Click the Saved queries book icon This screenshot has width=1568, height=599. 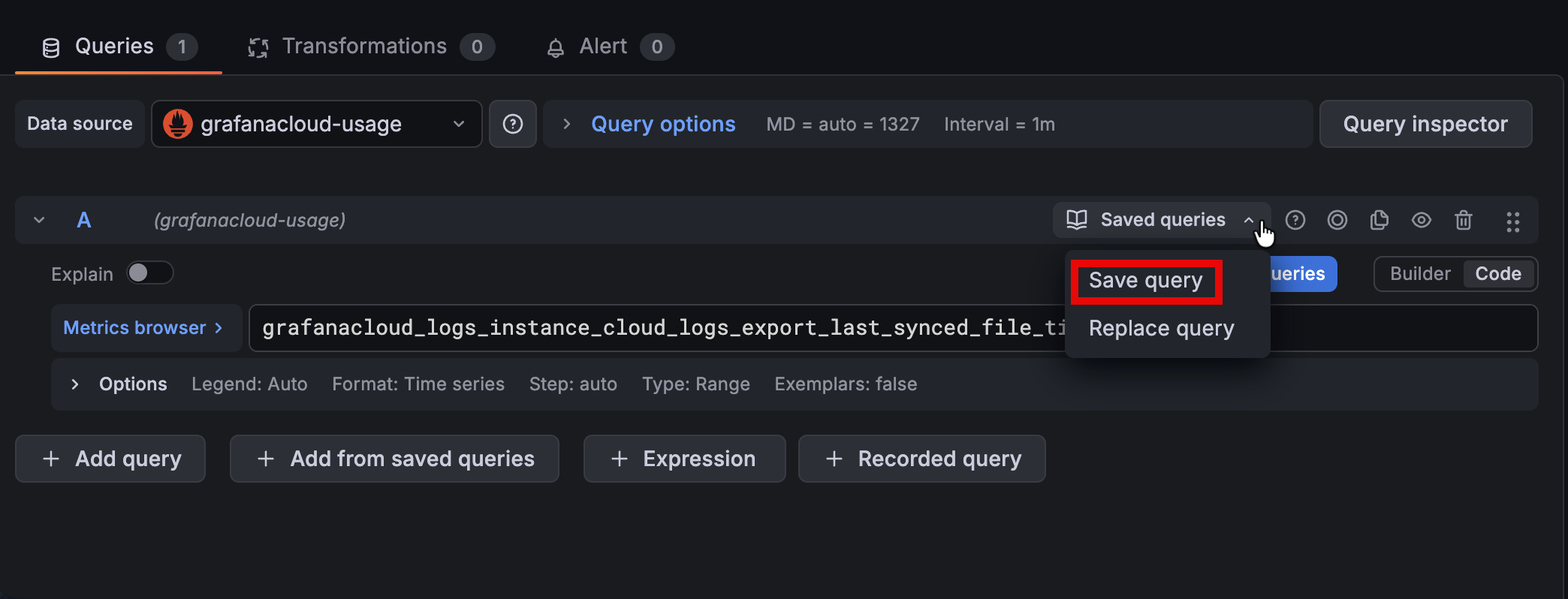pos(1077,220)
